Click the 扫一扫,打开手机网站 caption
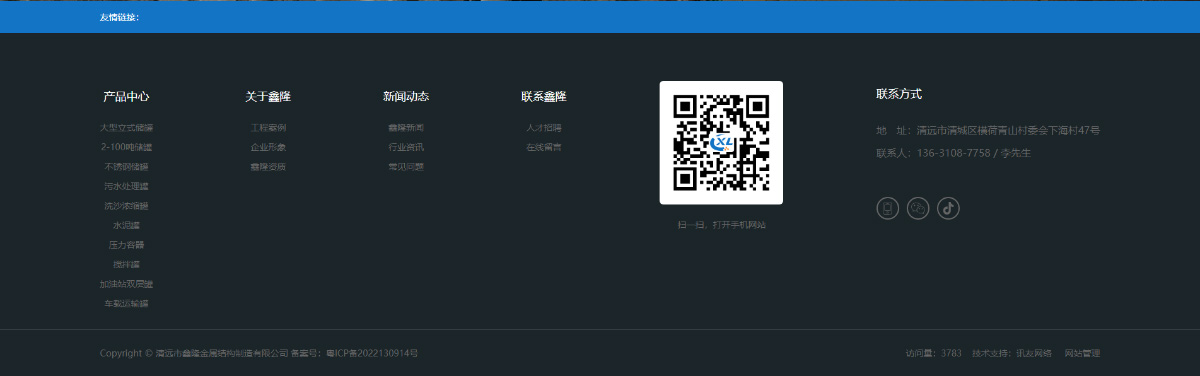 pyautogui.click(x=721, y=225)
